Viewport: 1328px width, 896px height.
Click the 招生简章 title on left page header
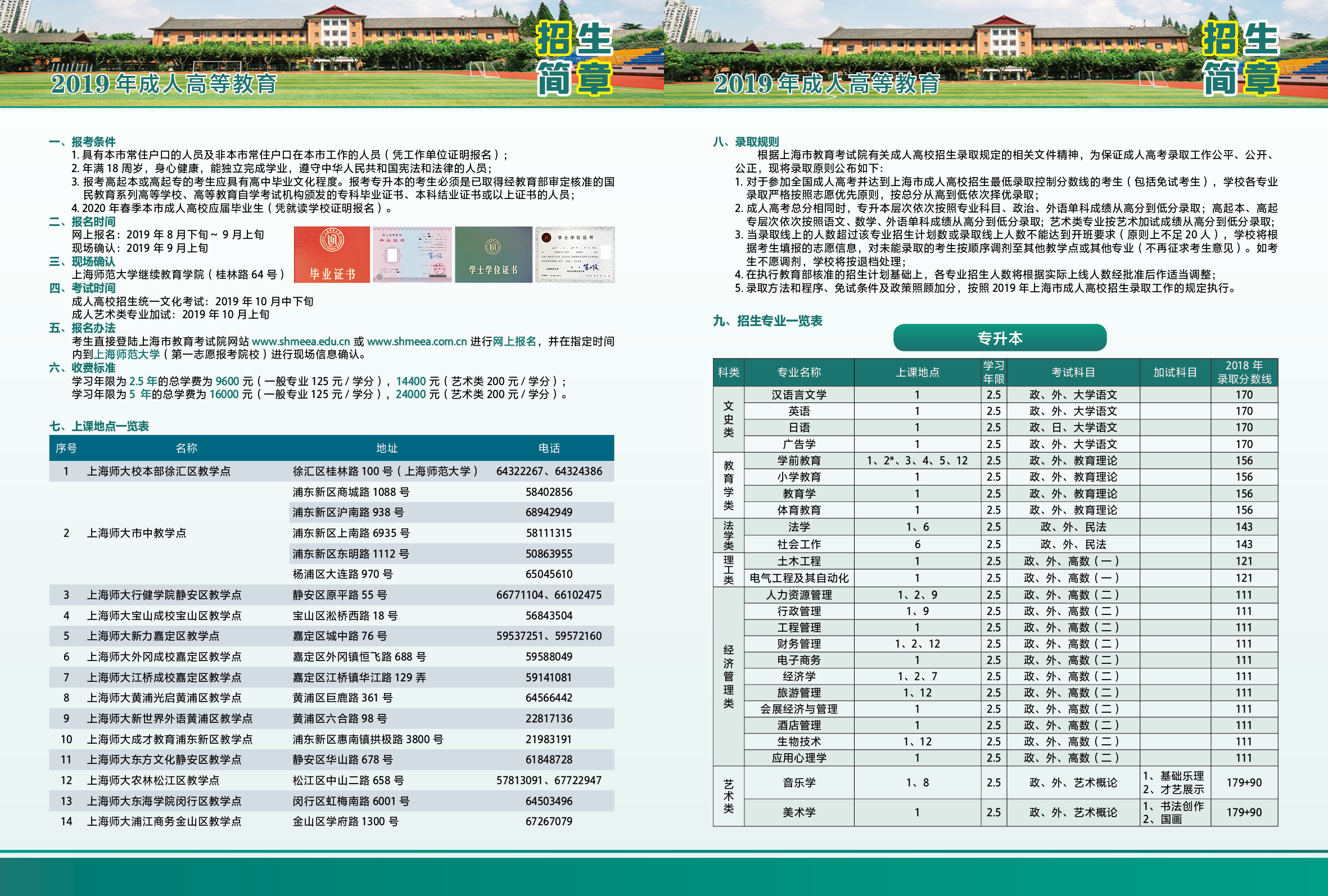(x=573, y=59)
